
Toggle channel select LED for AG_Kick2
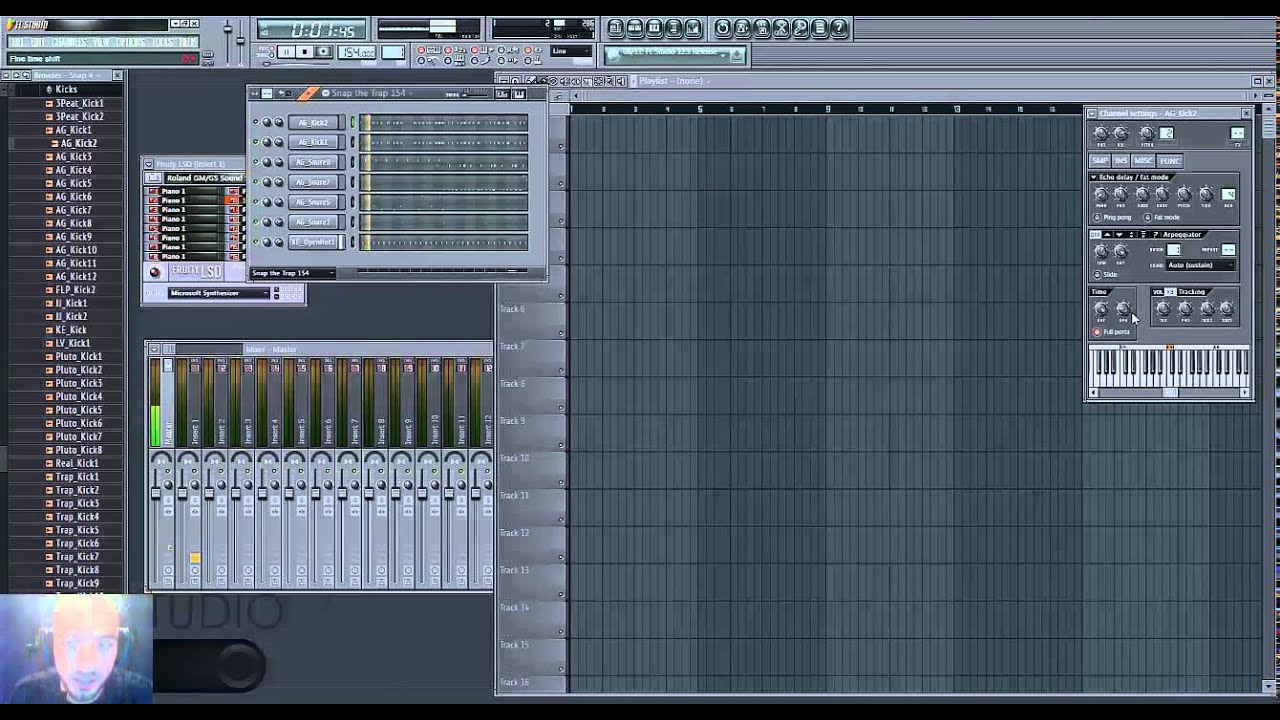pyautogui.click(x=352, y=122)
